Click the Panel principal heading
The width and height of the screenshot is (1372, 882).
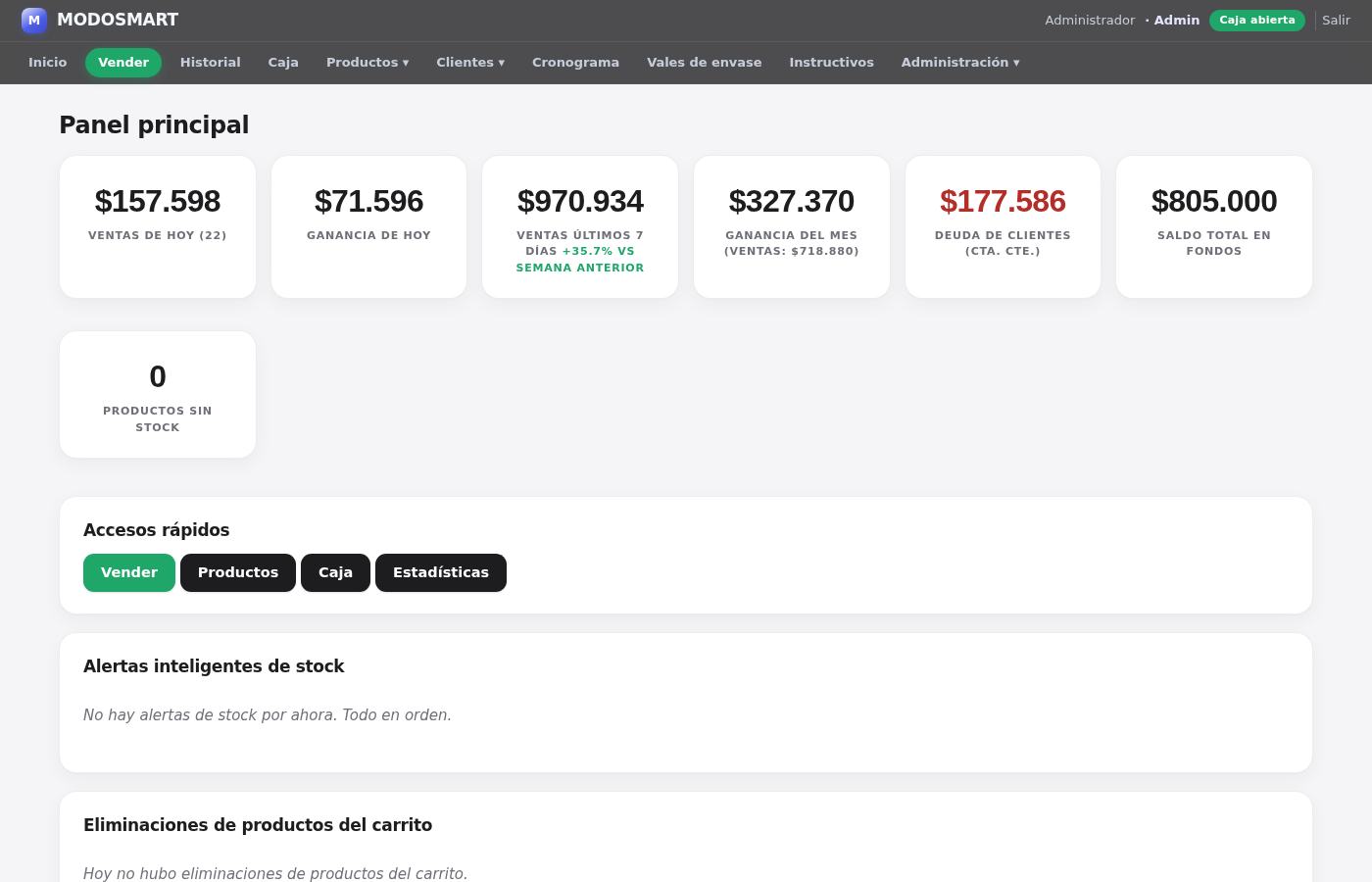pos(154,125)
